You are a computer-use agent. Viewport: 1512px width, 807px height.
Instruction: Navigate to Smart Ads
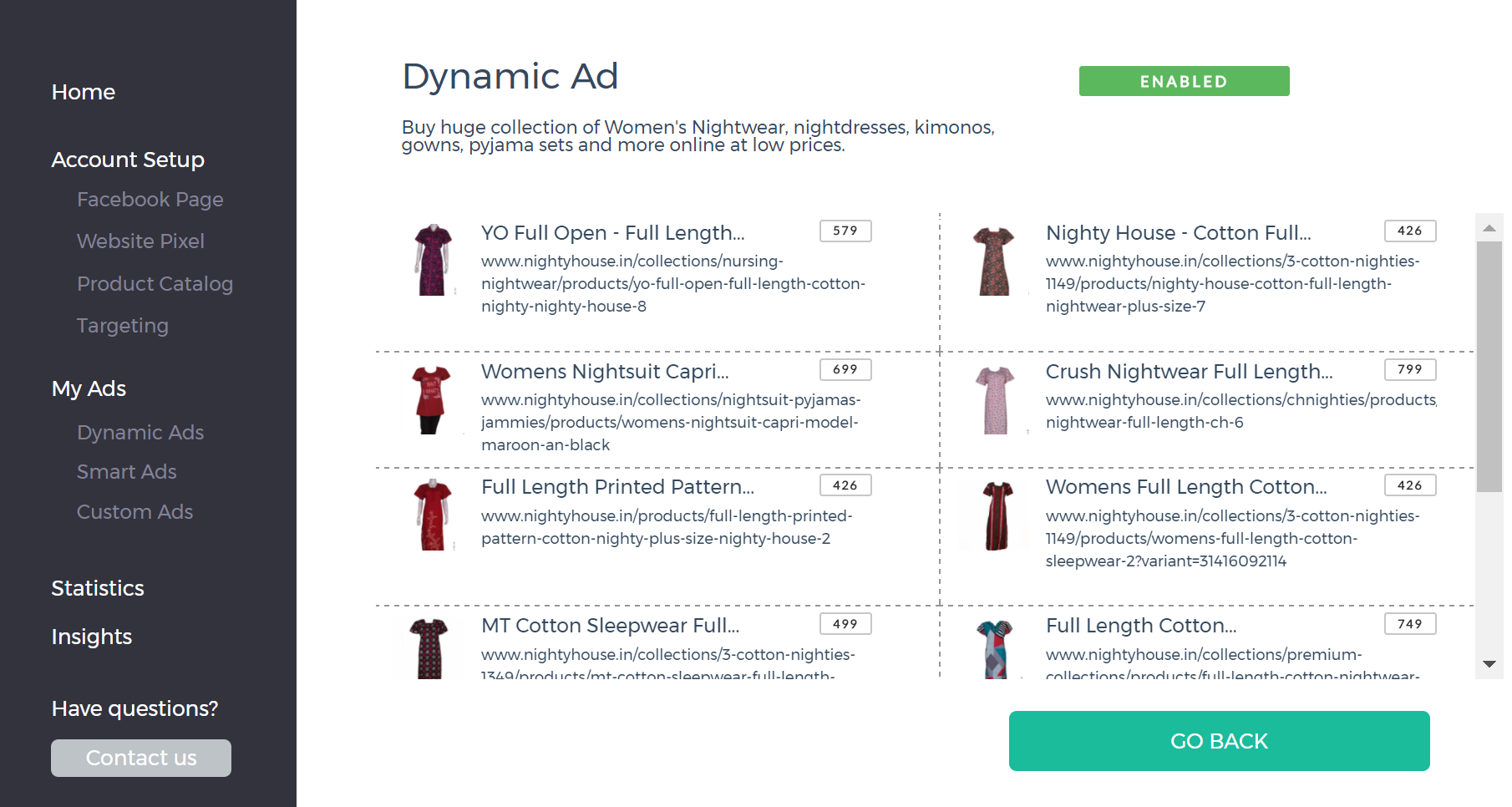tap(127, 472)
